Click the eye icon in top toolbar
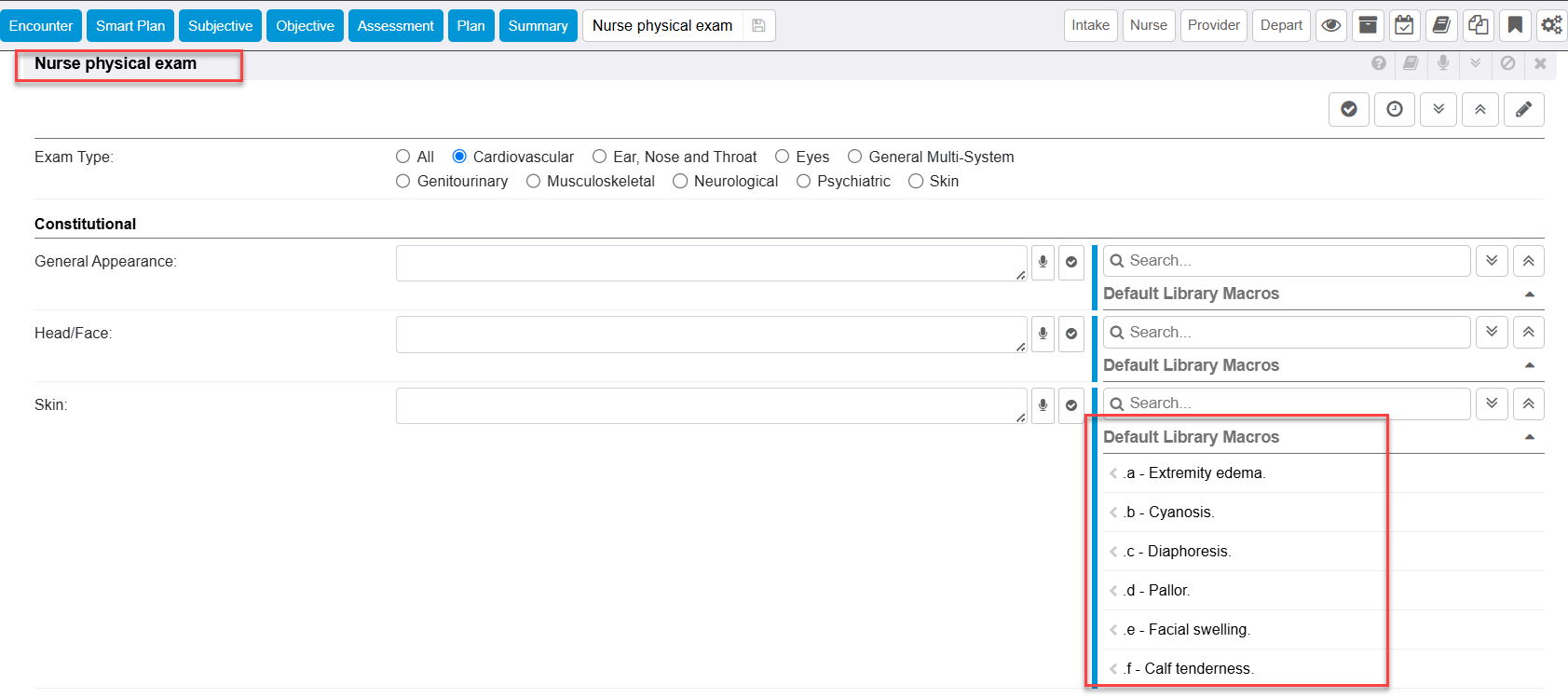The image size is (1568, 698). 1331,25
